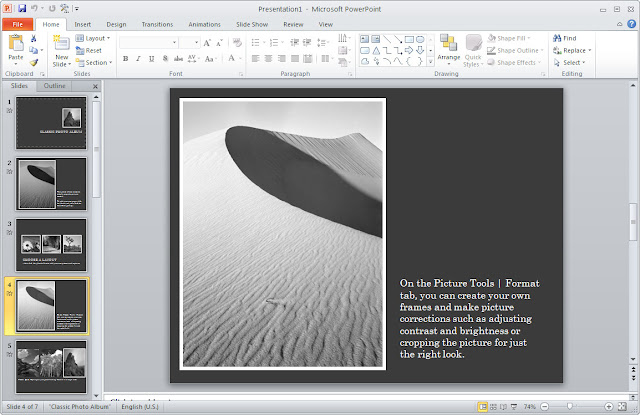Screen dimensions: 640x415
Task: Click the Text Shadow S icon
Action: click(165, 59)
